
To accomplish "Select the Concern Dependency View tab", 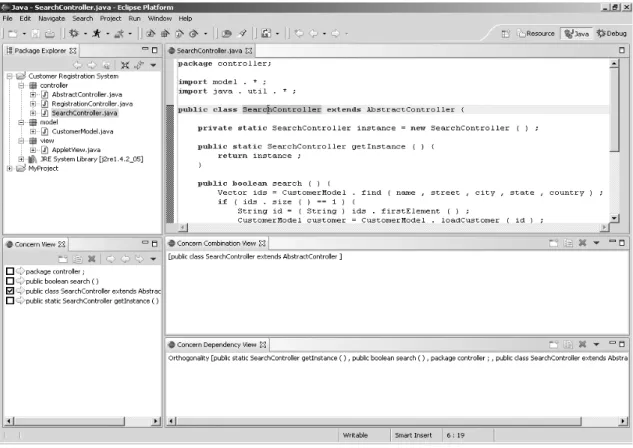I will 217,345.
